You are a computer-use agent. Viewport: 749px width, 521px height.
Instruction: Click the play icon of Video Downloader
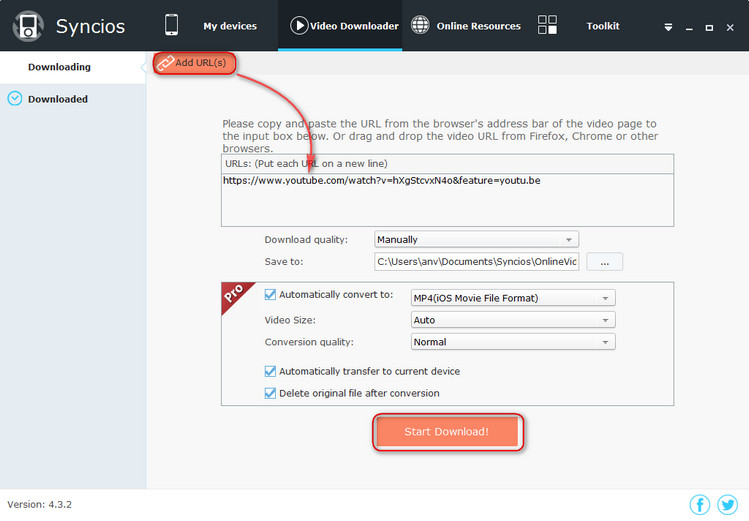[x=299, y=25]
